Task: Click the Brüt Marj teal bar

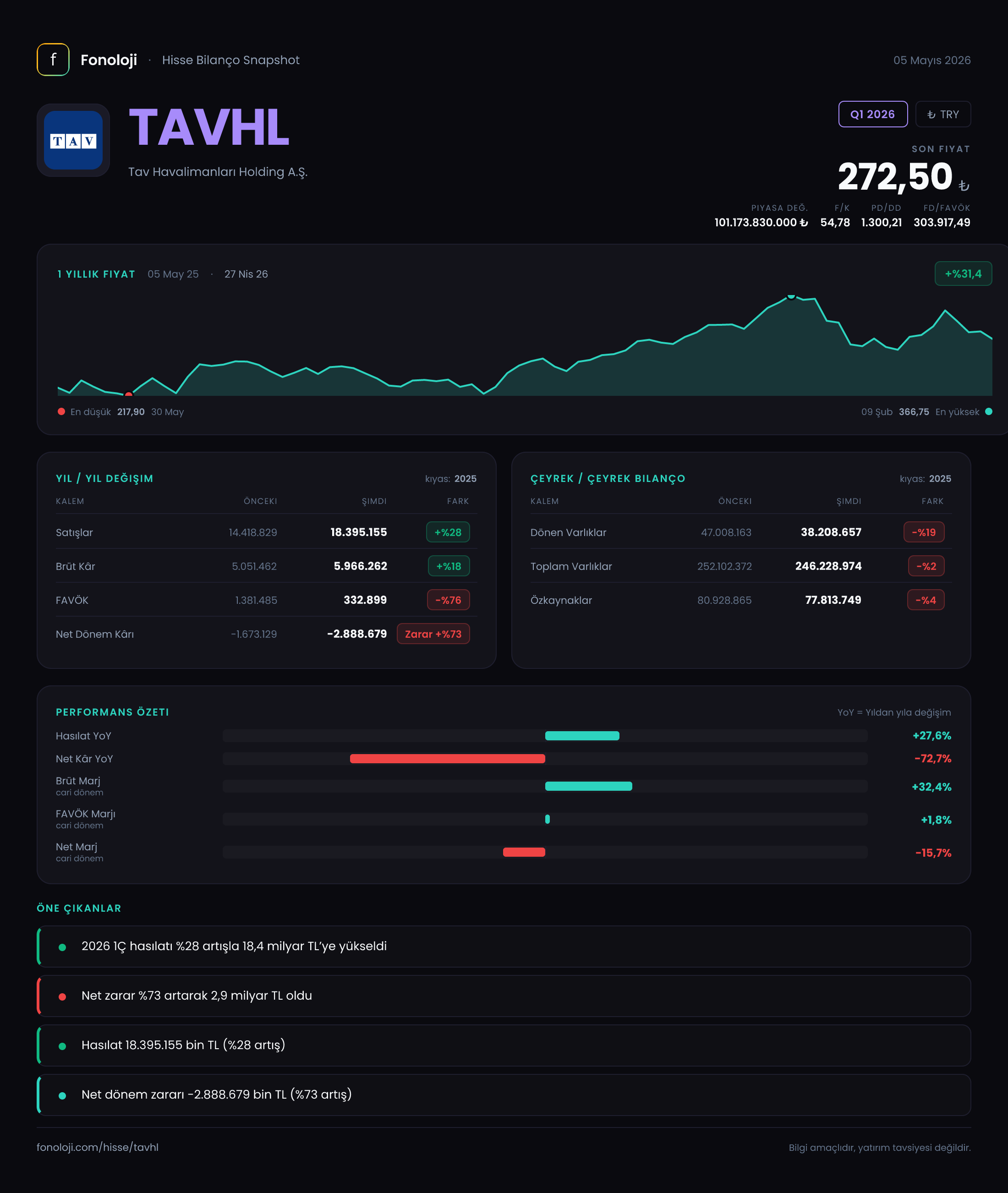Action: point(589,786)
